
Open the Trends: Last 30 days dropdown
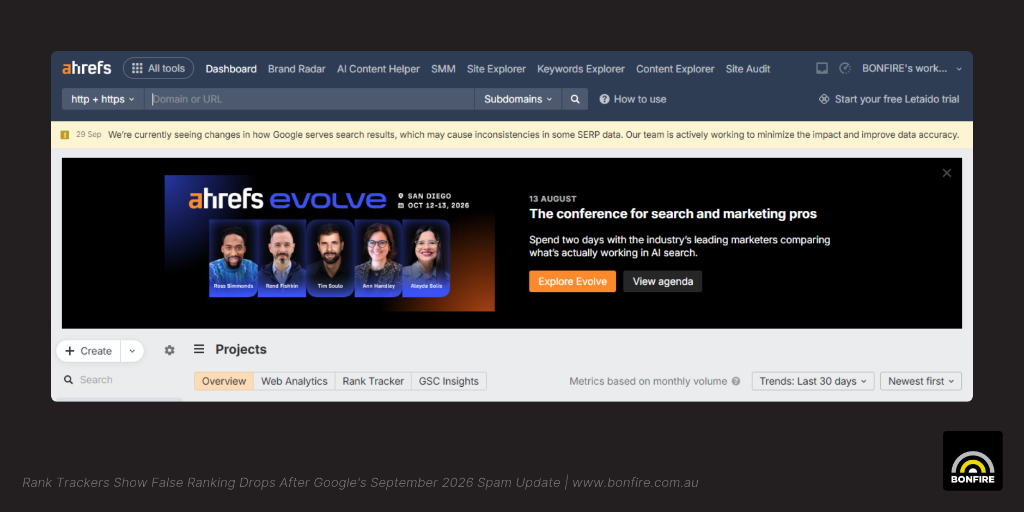tap(813, 381)
